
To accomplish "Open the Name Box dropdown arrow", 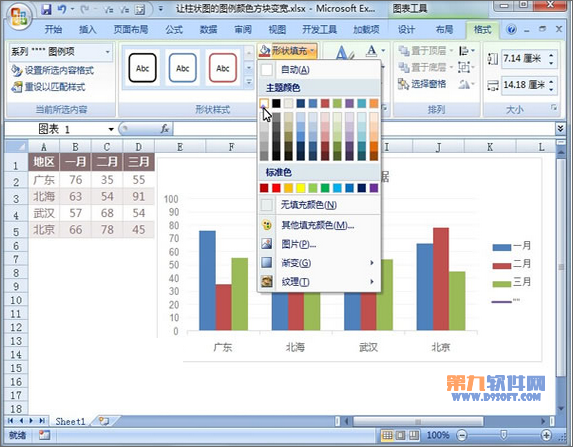I will [x=111, y=129].
